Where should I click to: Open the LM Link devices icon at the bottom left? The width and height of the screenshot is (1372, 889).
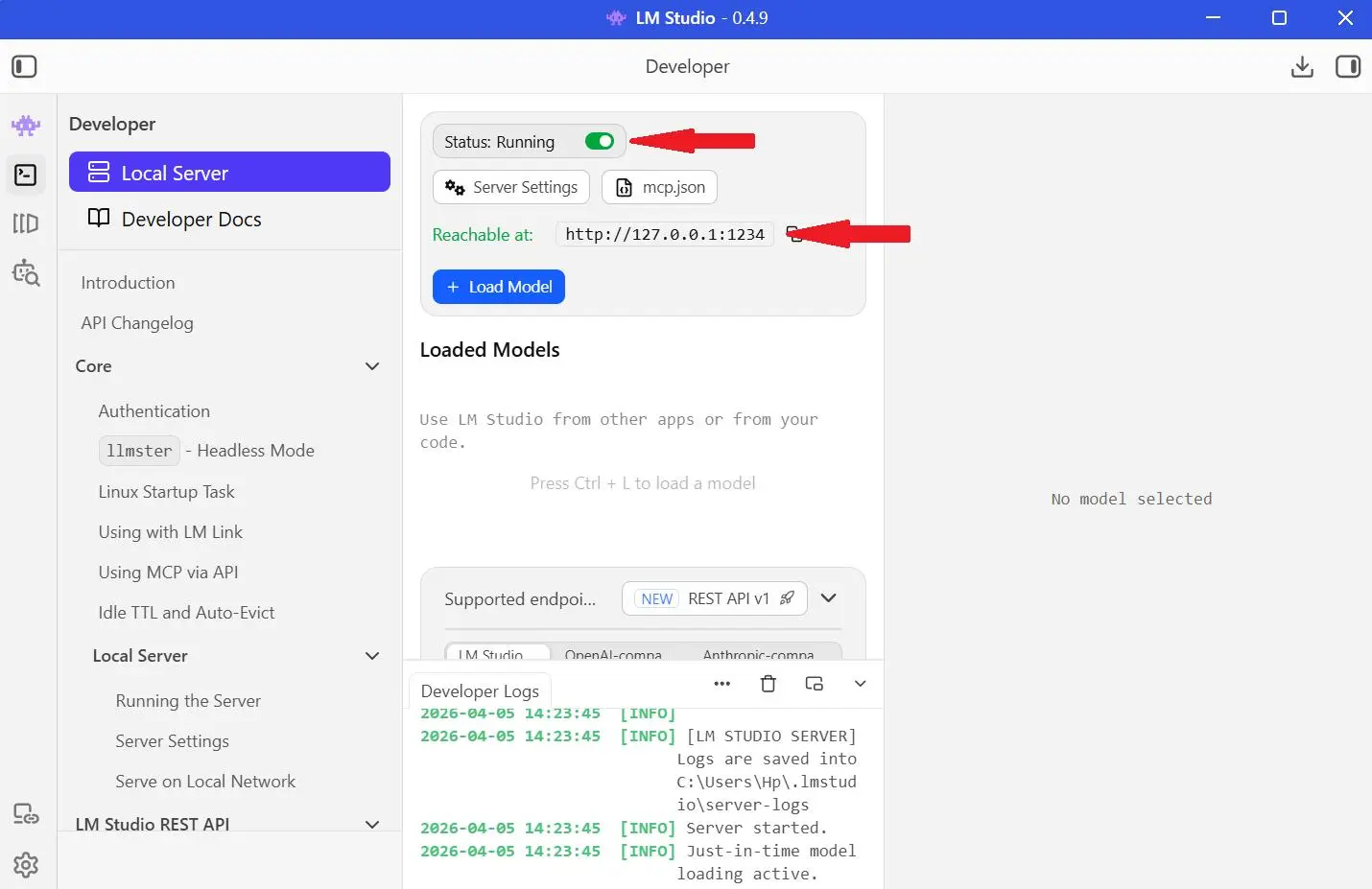pyautogui.click(x=26, y=815)
